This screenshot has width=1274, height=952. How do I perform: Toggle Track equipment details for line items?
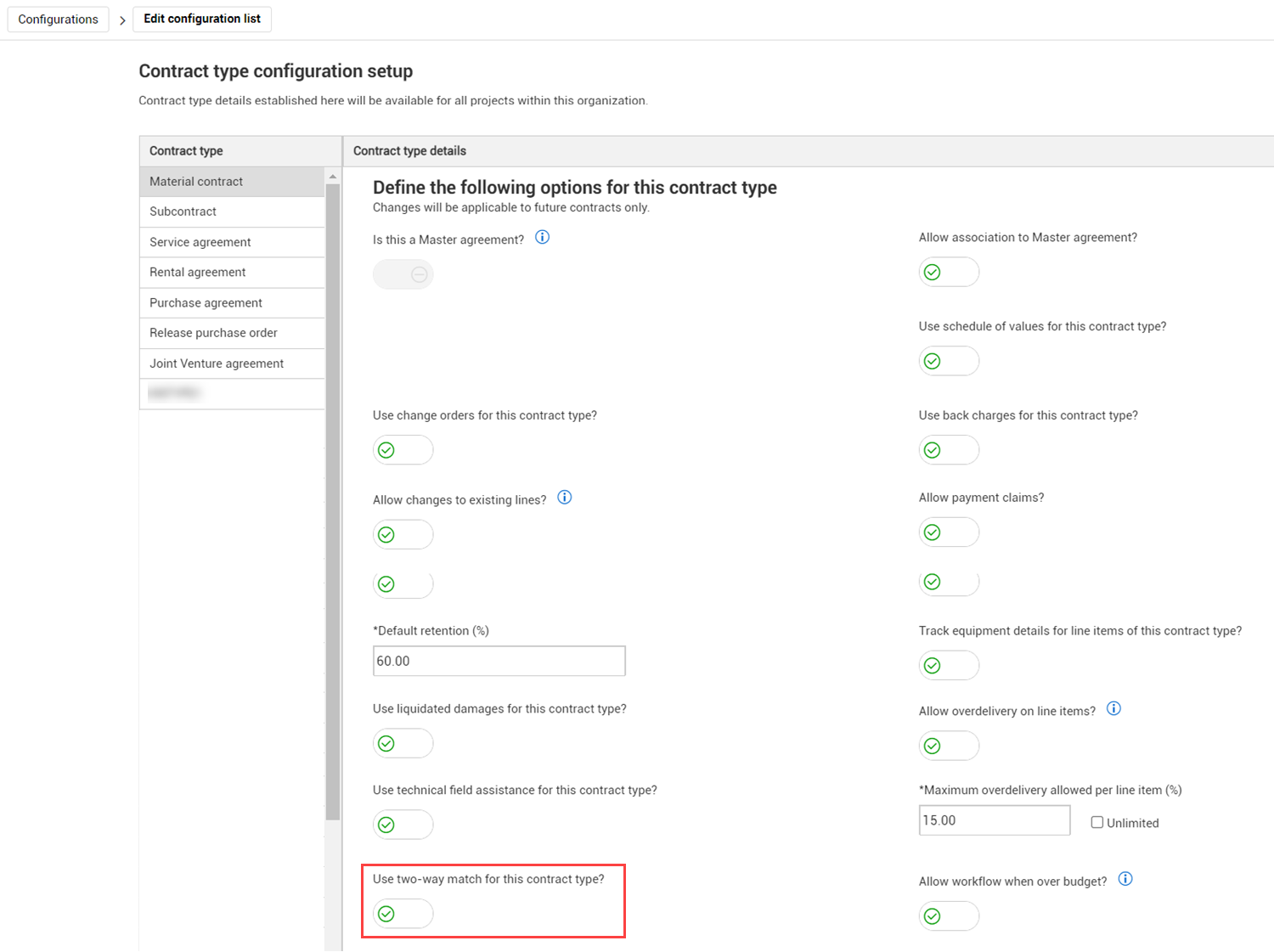[x=949, y=665]
